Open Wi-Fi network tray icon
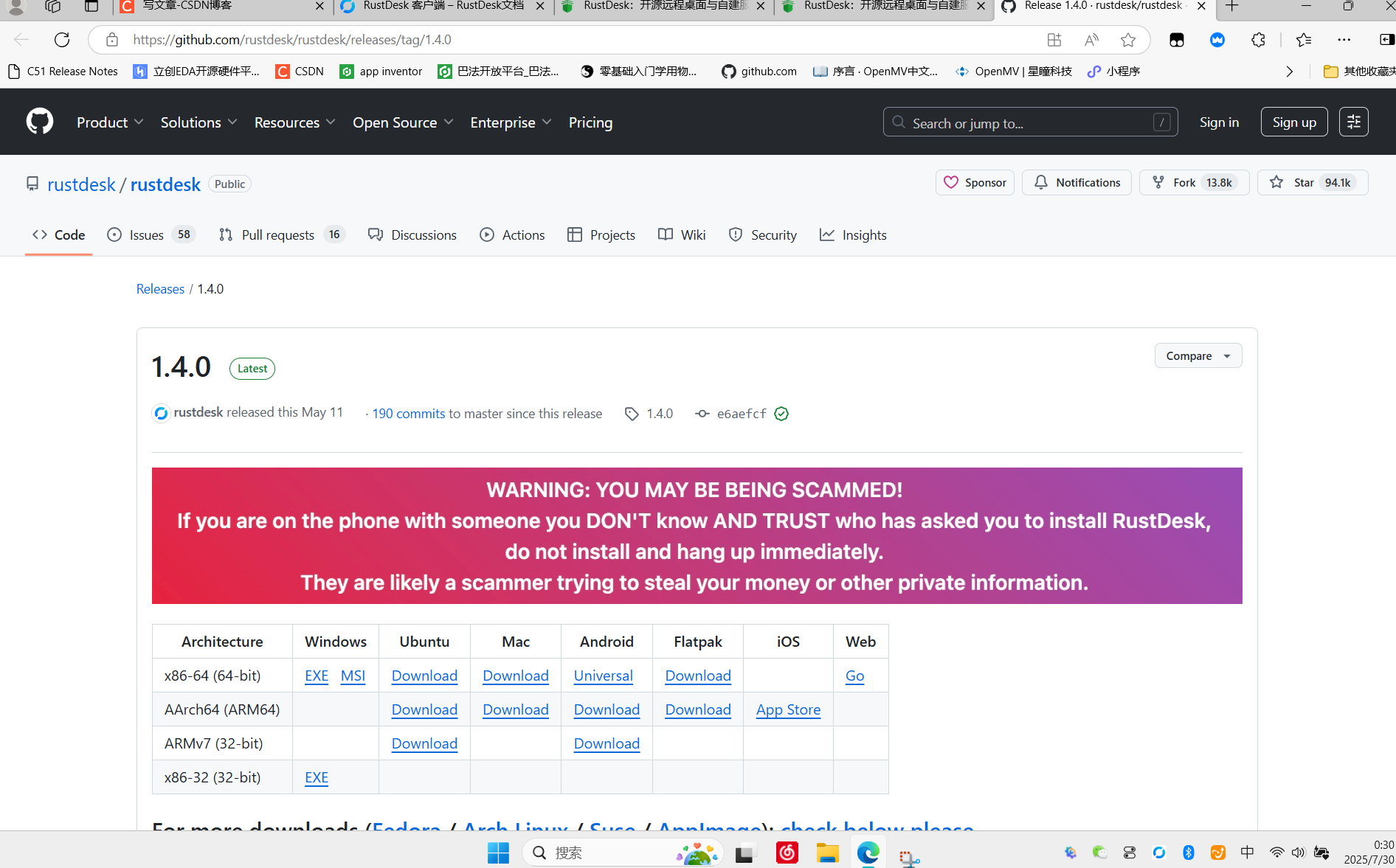This screenshot has height=868, width=1396. pos(1276,853)
